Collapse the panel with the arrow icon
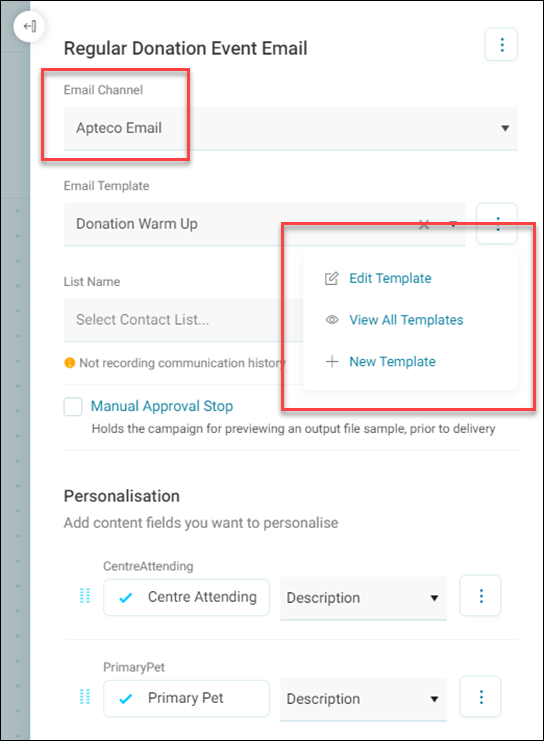 (29, 26)
